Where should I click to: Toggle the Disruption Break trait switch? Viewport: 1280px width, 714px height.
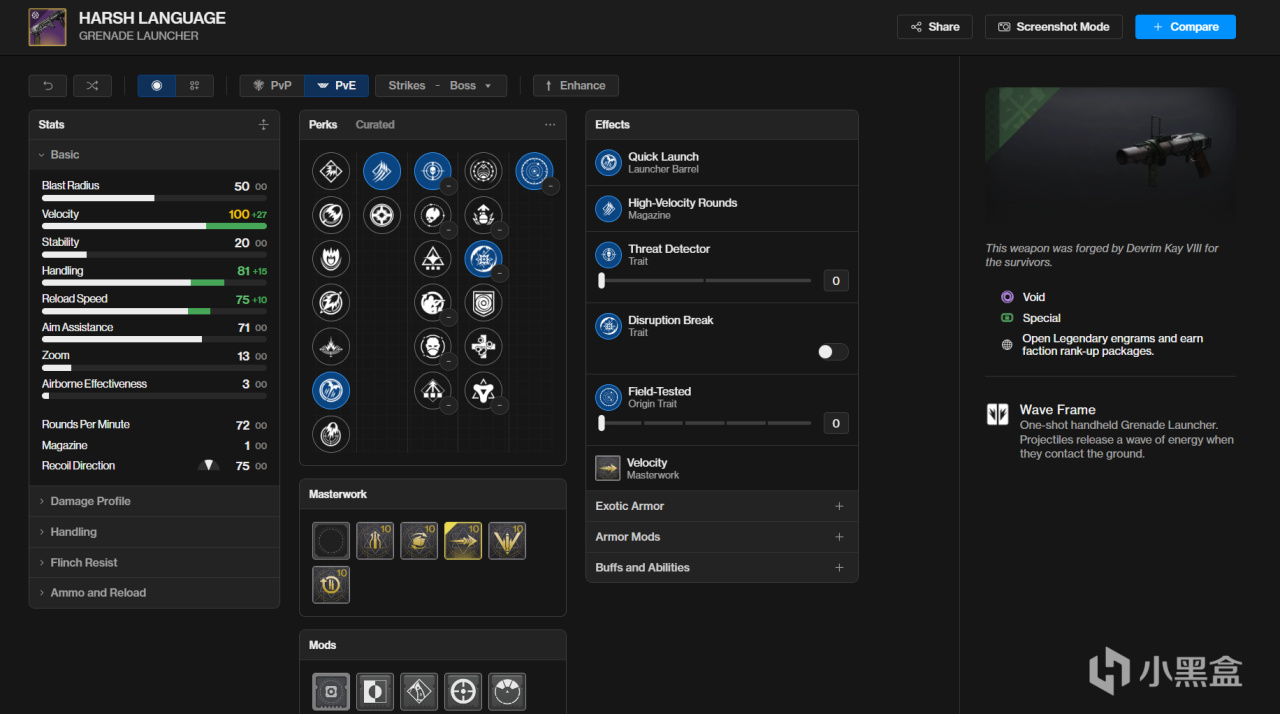point(833,352)
